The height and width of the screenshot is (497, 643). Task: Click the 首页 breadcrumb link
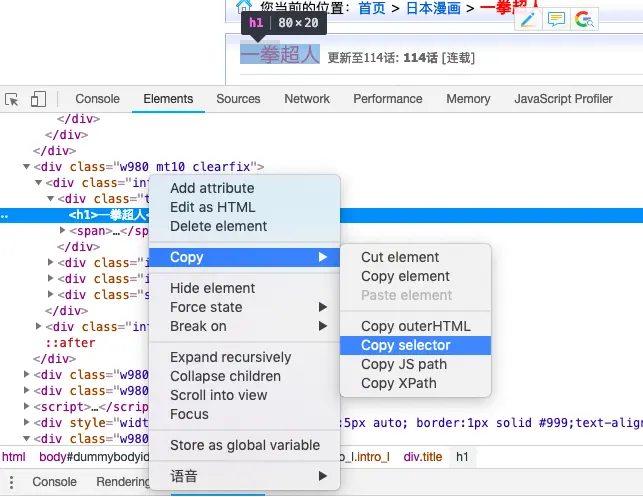[372, 8]
